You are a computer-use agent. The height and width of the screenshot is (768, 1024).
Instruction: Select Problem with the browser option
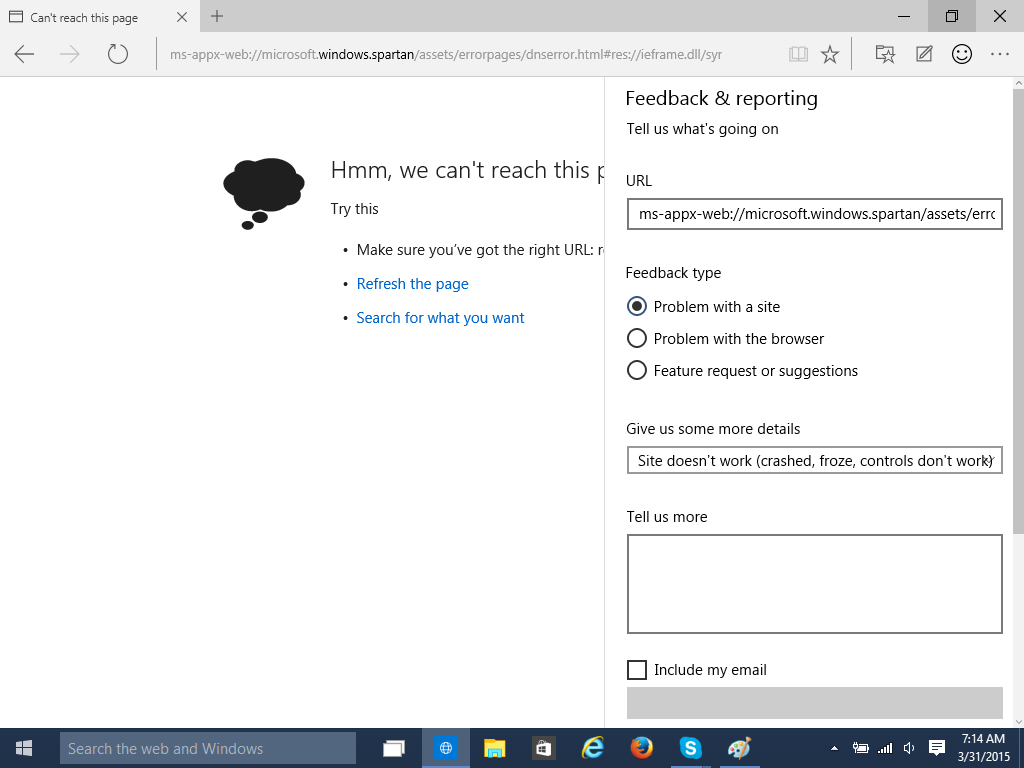tap(637, 338)
